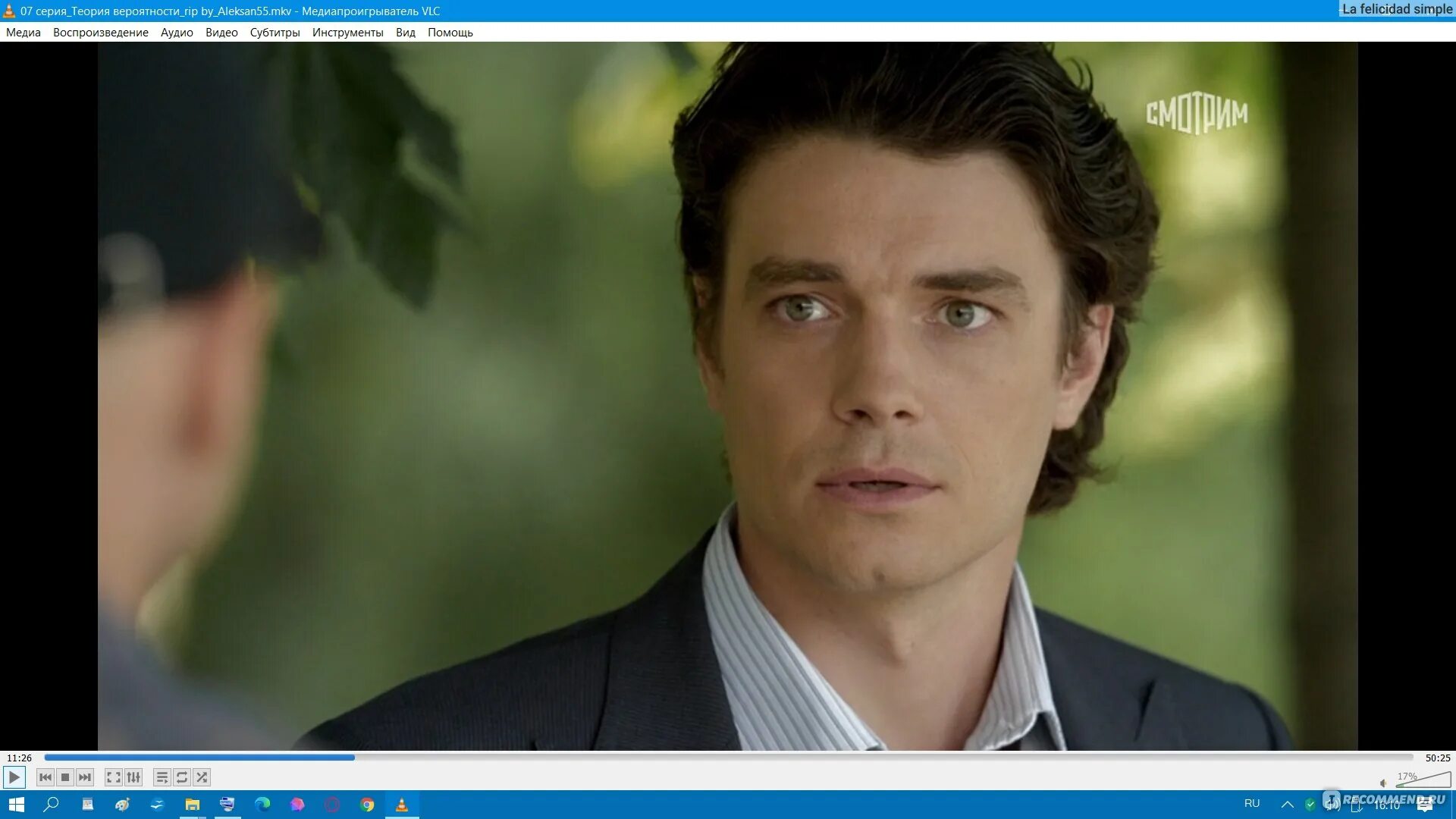Open the Медиа menu
This screenshot has height=819, width=1456.
pyautogui.click(x=24, y=33)
